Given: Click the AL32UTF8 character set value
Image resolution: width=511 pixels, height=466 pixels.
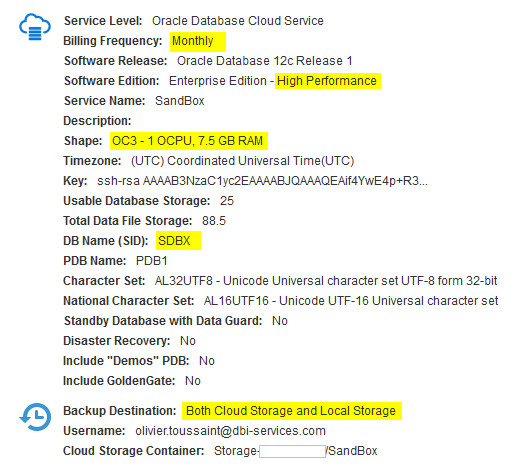Looking at the screenshot, I should click(326, 281).
